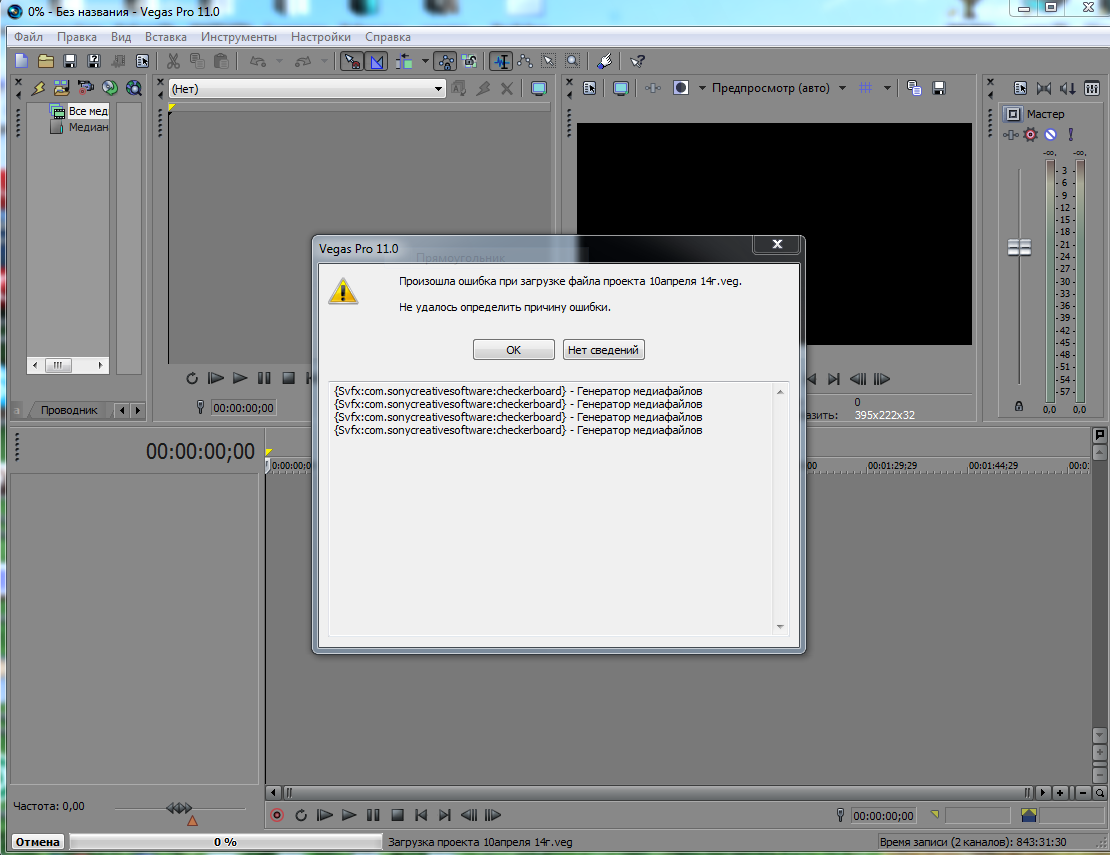
Task: Open the Вид menu
Action: (x=121, y=37)
